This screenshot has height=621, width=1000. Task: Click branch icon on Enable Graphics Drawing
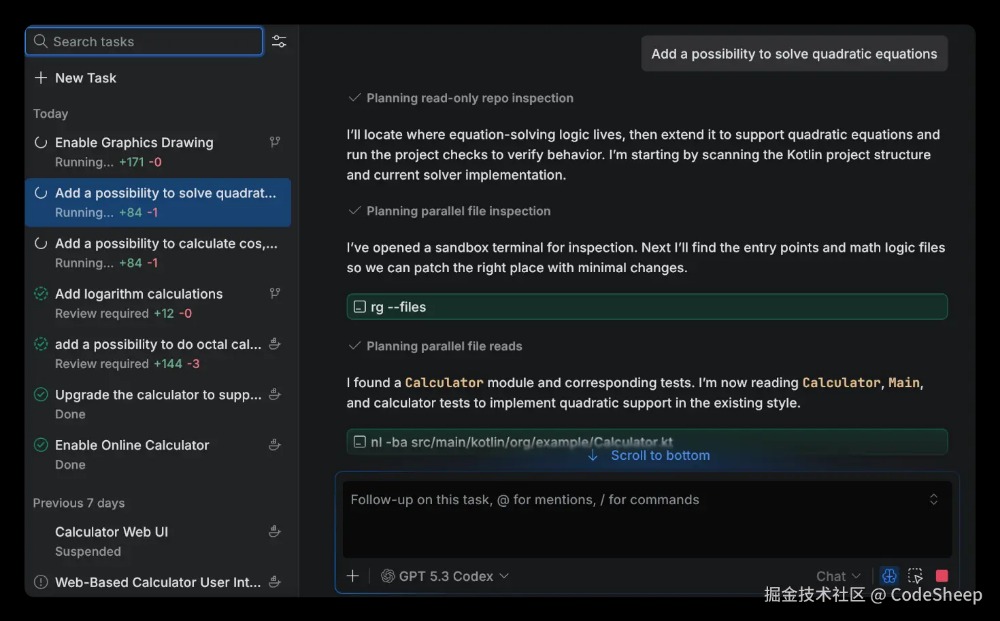(275, 142)
